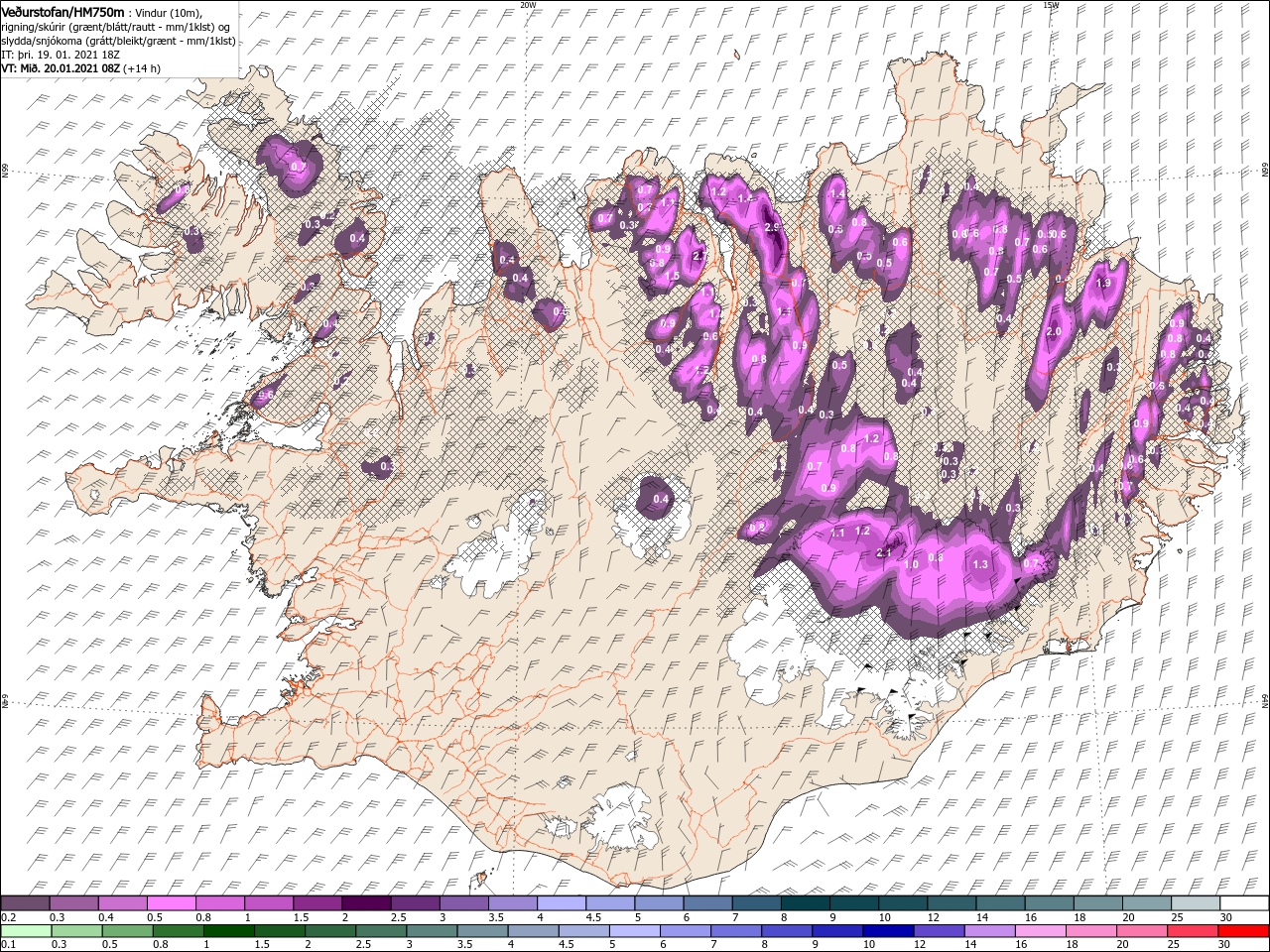Click snow scale swatch between 2 and 2.5
This screenshot has width=1270, height=952.
point(365,903)
